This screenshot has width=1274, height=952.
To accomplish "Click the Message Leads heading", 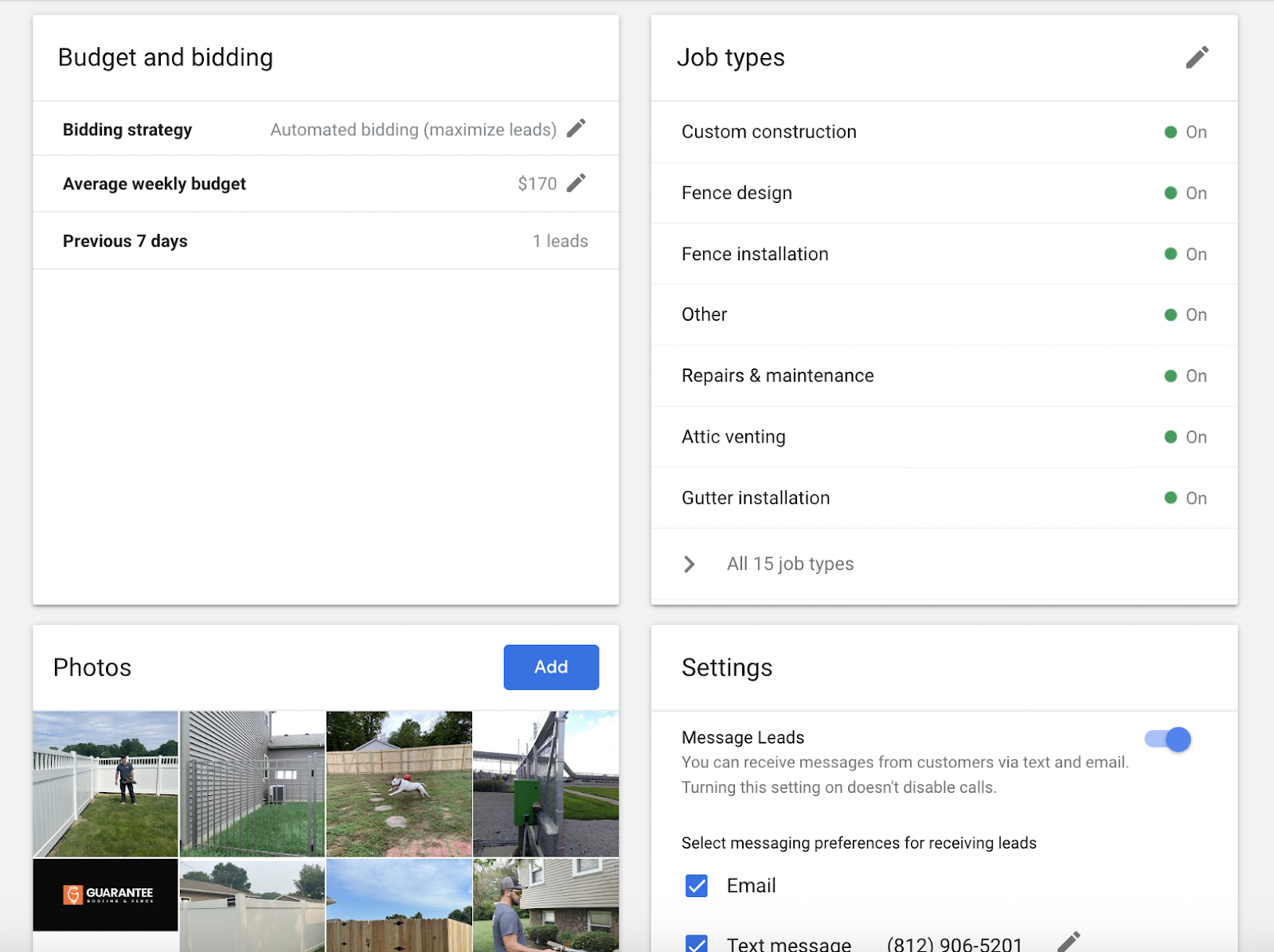I will tap(743, 738).
